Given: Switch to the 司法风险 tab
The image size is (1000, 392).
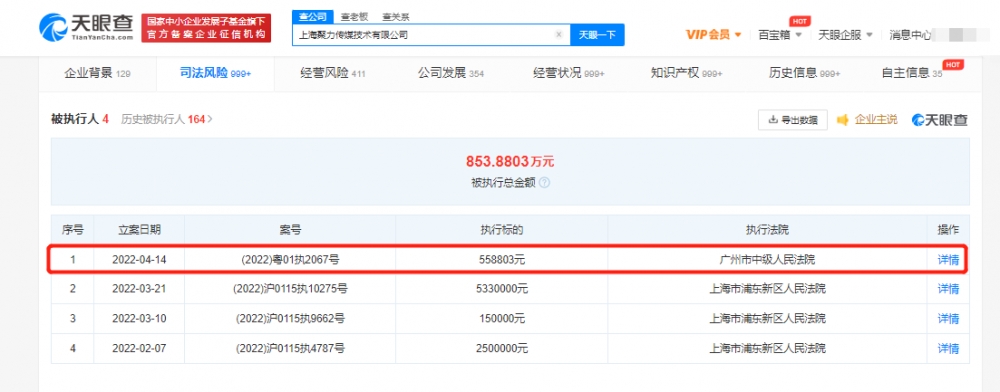Looking at the screenshot, I should (x=215, y=73).
